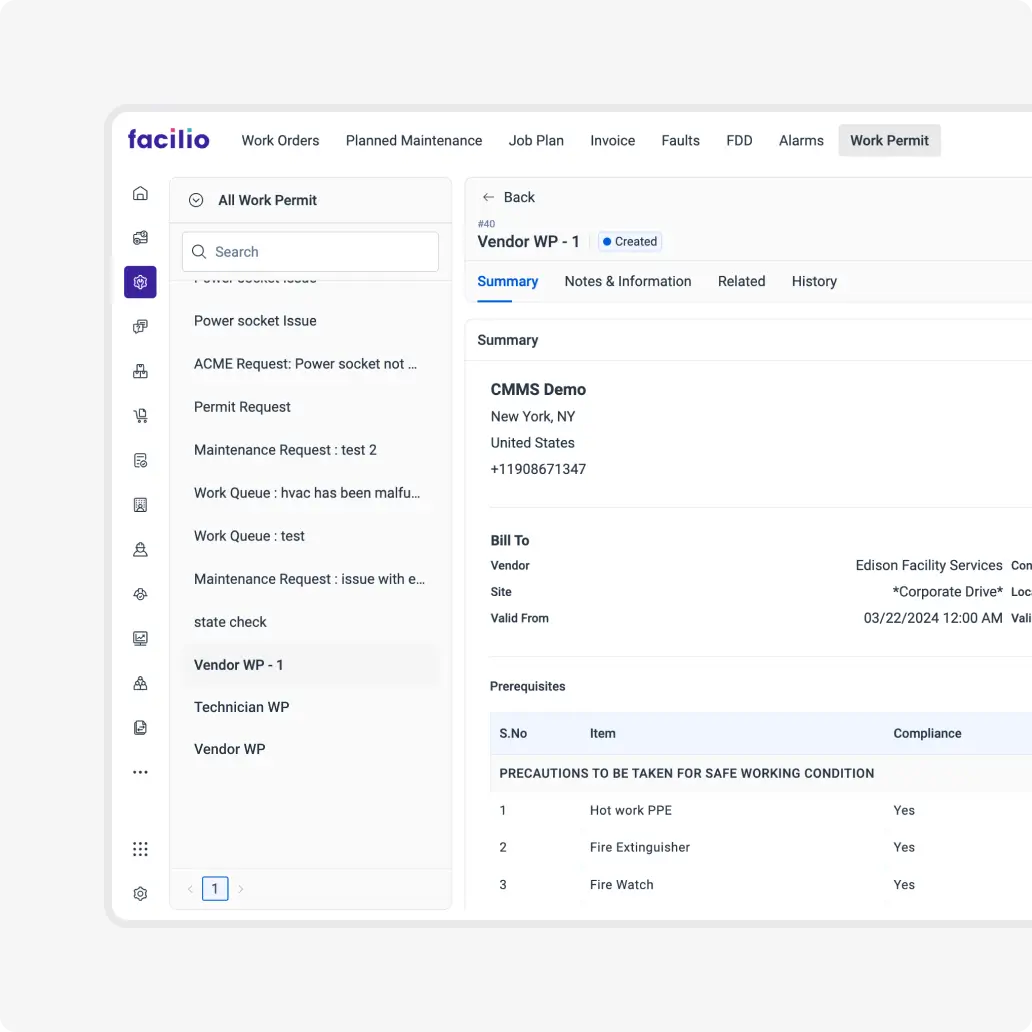This screenshot has height=1032, width=1032.
Task: Switch to the Notes & Information tab
Action: click(628, 281)
